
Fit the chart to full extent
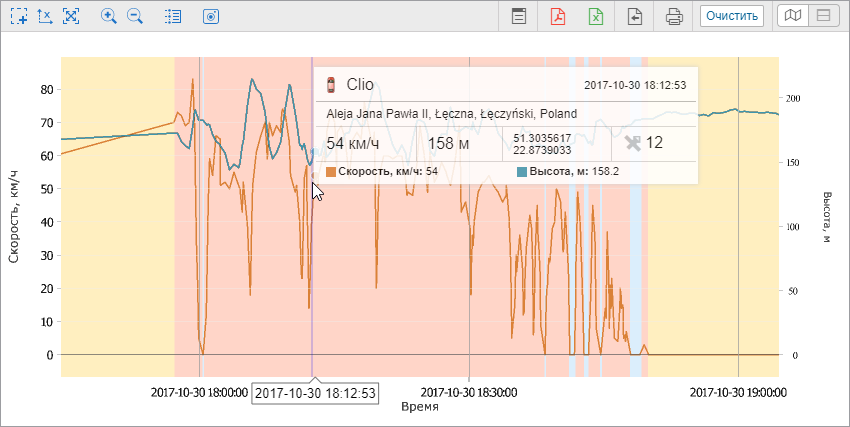[x=70, y=16]
